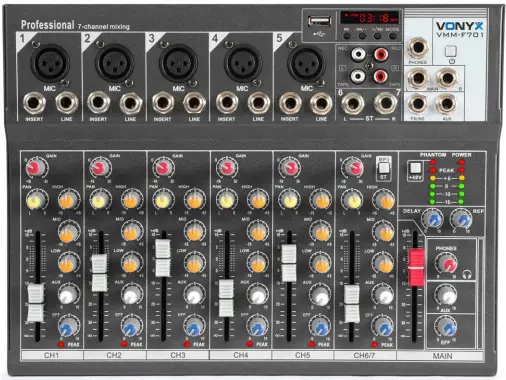
Task: Click the MP3 player next/plus button
Action: (x=377, y=36)
